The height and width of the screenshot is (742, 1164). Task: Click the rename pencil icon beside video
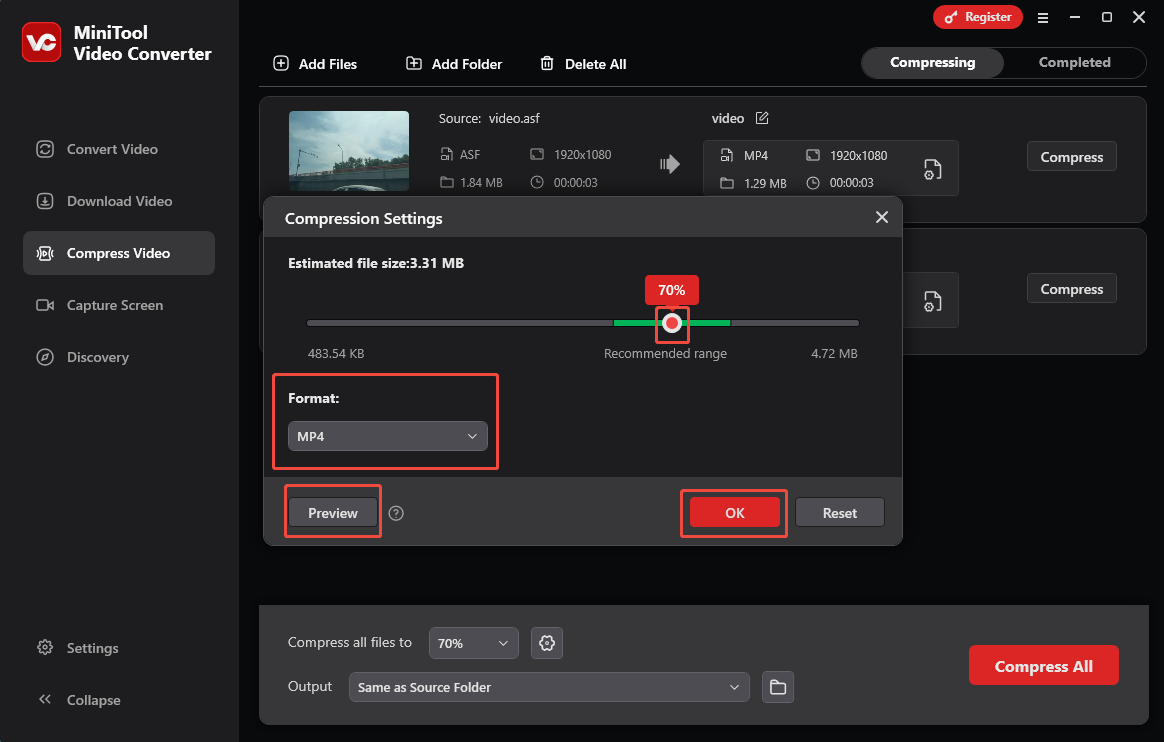[761, 118]
